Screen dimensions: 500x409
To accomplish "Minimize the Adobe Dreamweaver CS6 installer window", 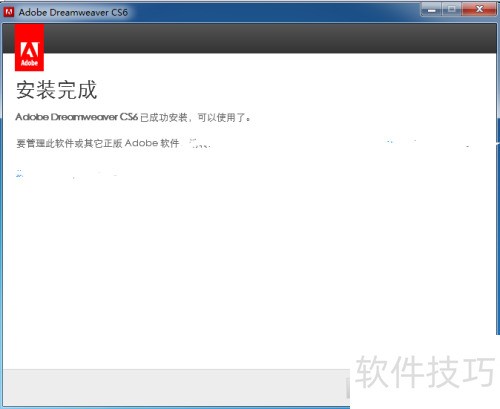I will (431, 10).
